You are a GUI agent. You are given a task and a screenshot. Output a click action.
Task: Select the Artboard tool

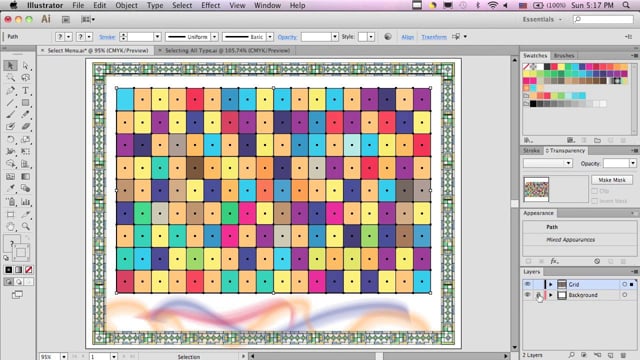coord(11,214)
